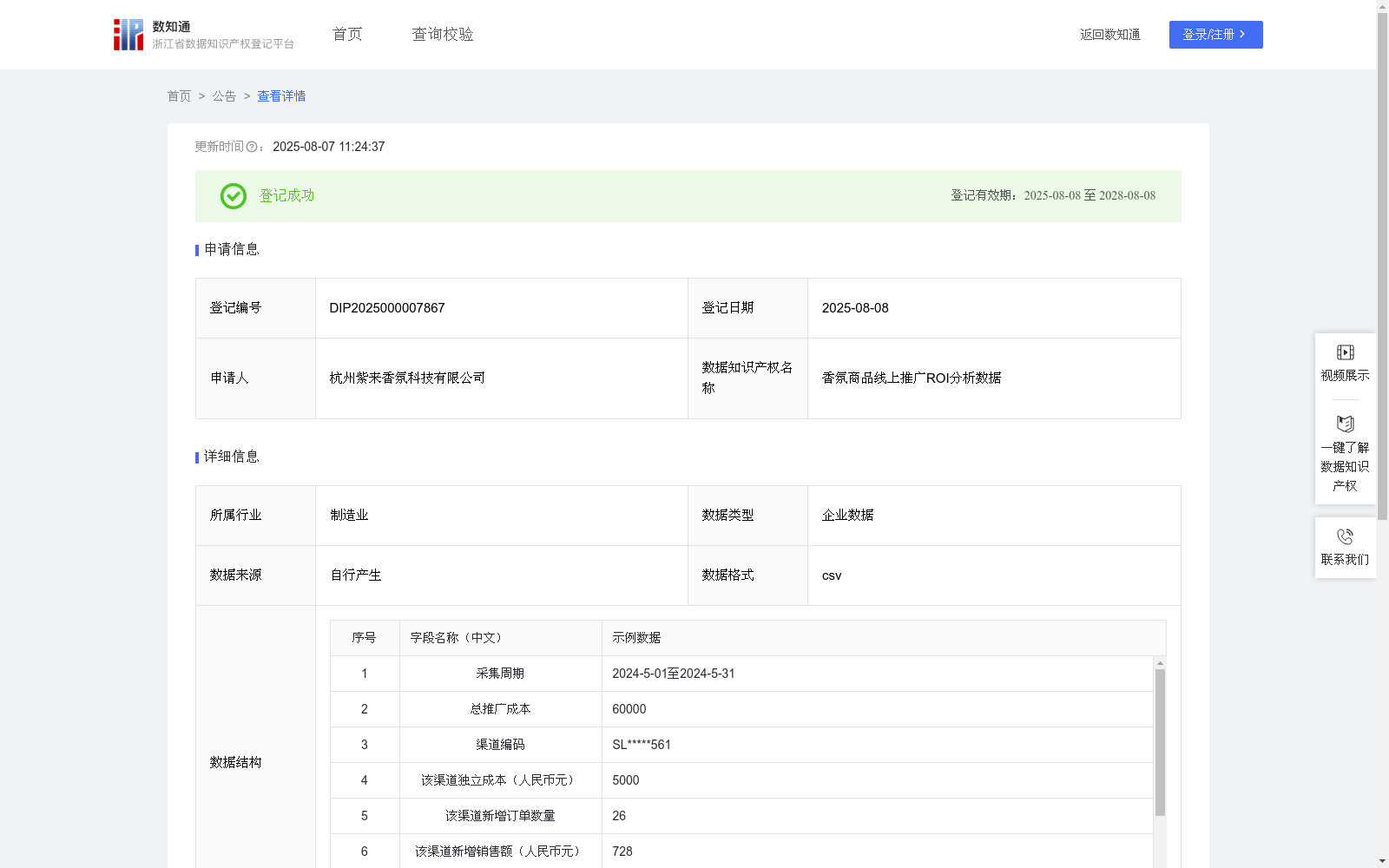Click 公告 in the breadcrumb
Viewport: 1389px width, 868px height.
[x=224, y=96]
